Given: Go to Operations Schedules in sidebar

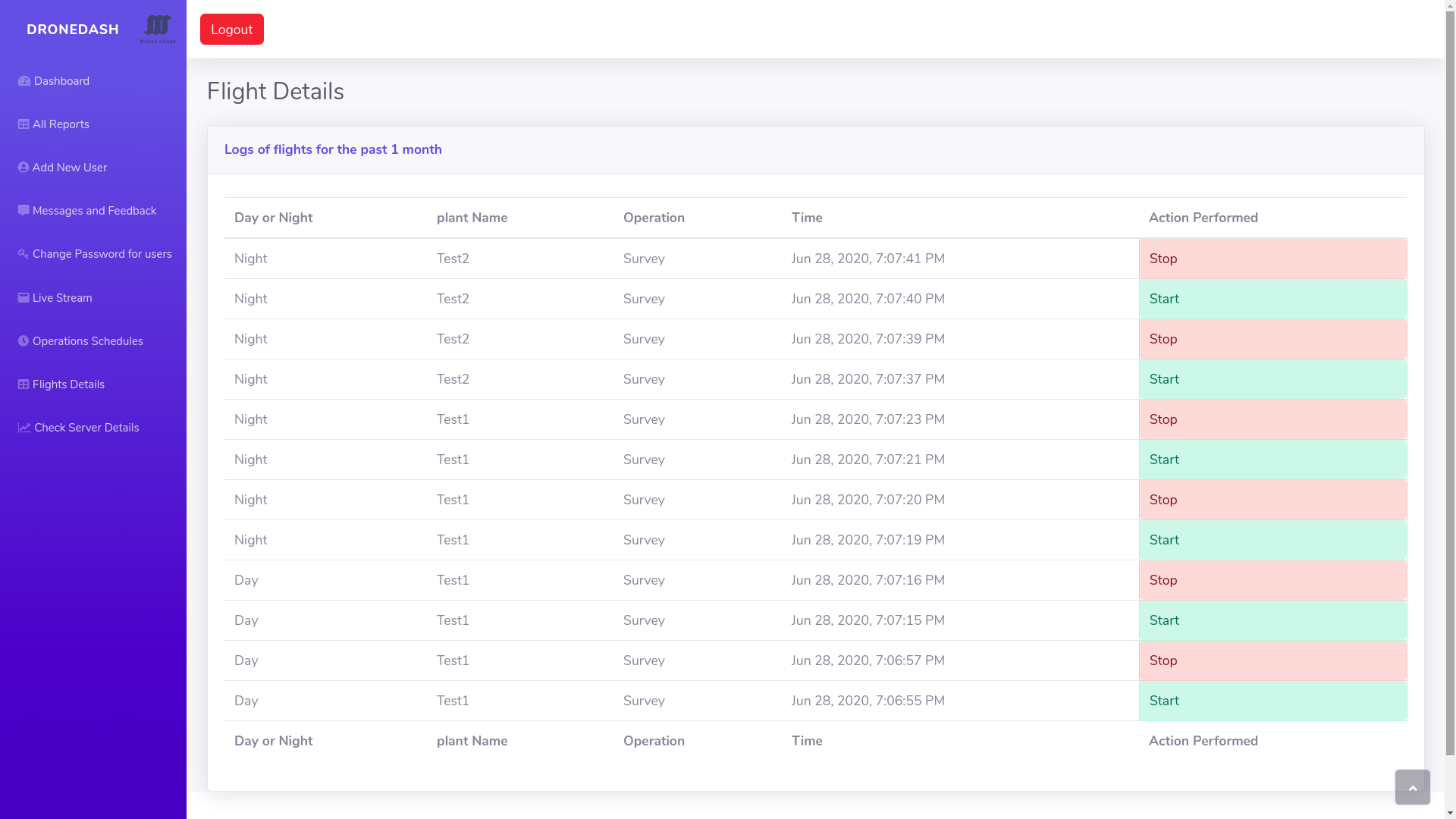Looking at the screenshot, I should coord(87,341).
